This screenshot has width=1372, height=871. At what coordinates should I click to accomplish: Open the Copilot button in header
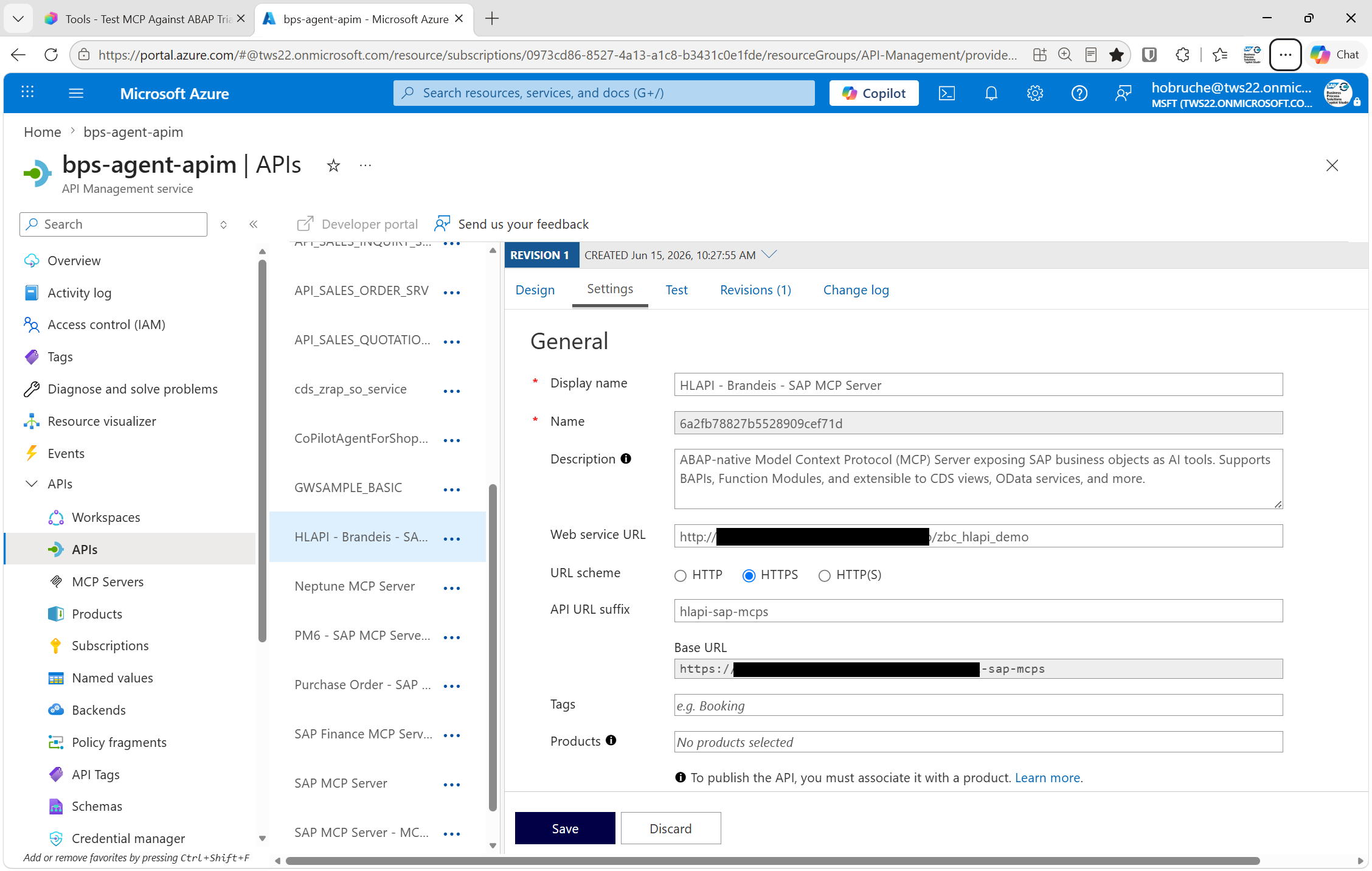(874, 93)
